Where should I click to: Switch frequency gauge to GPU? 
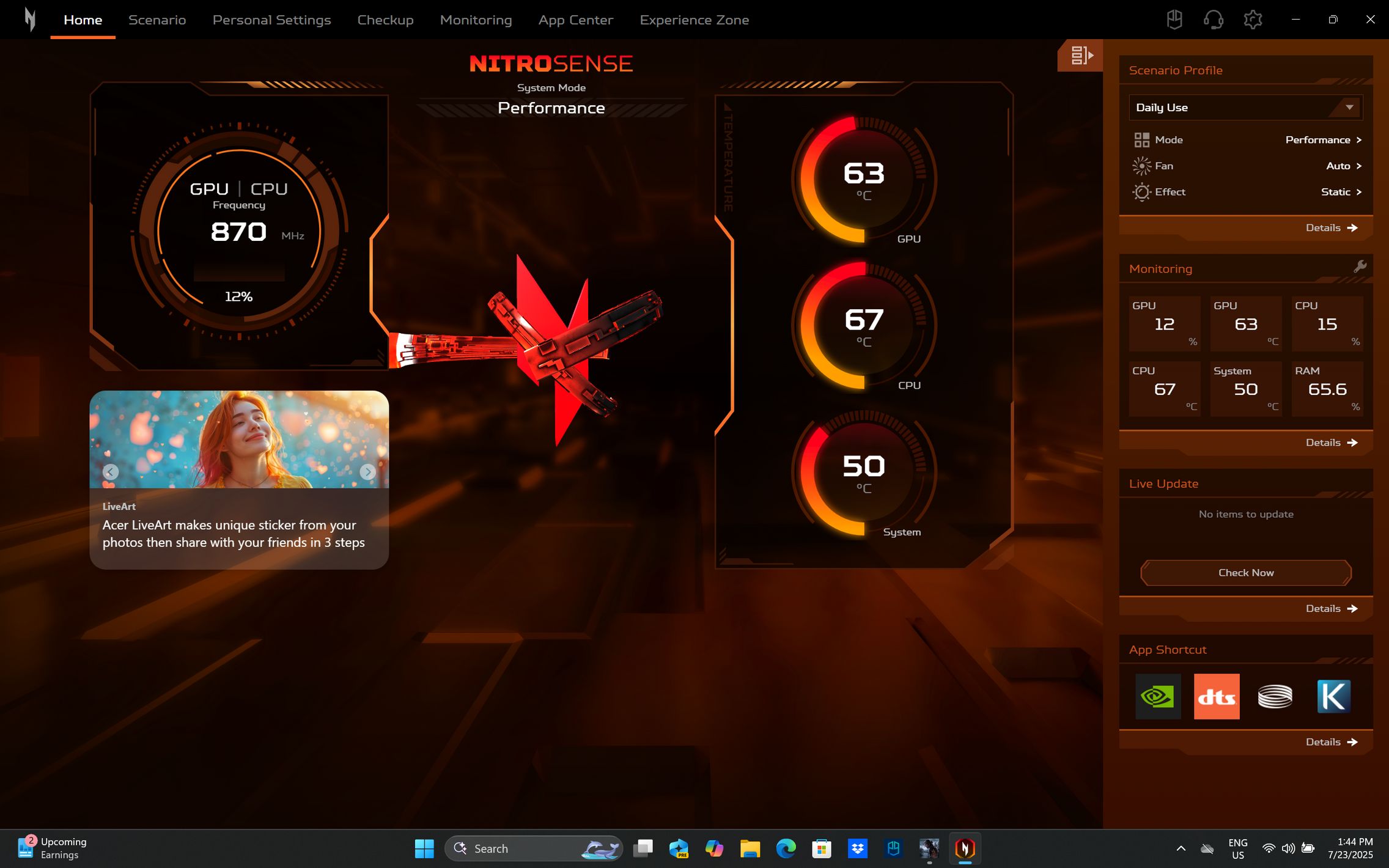[209, 189]
